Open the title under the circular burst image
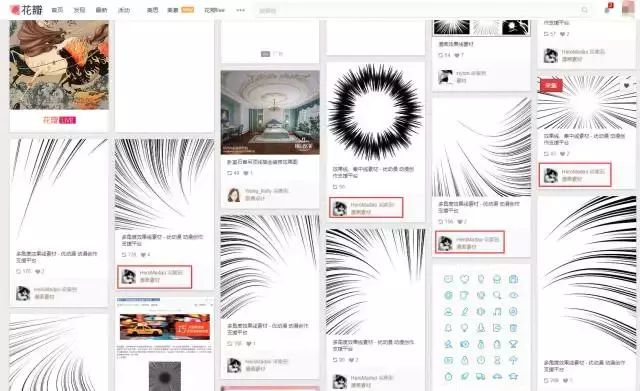 (x=373, y=172)
